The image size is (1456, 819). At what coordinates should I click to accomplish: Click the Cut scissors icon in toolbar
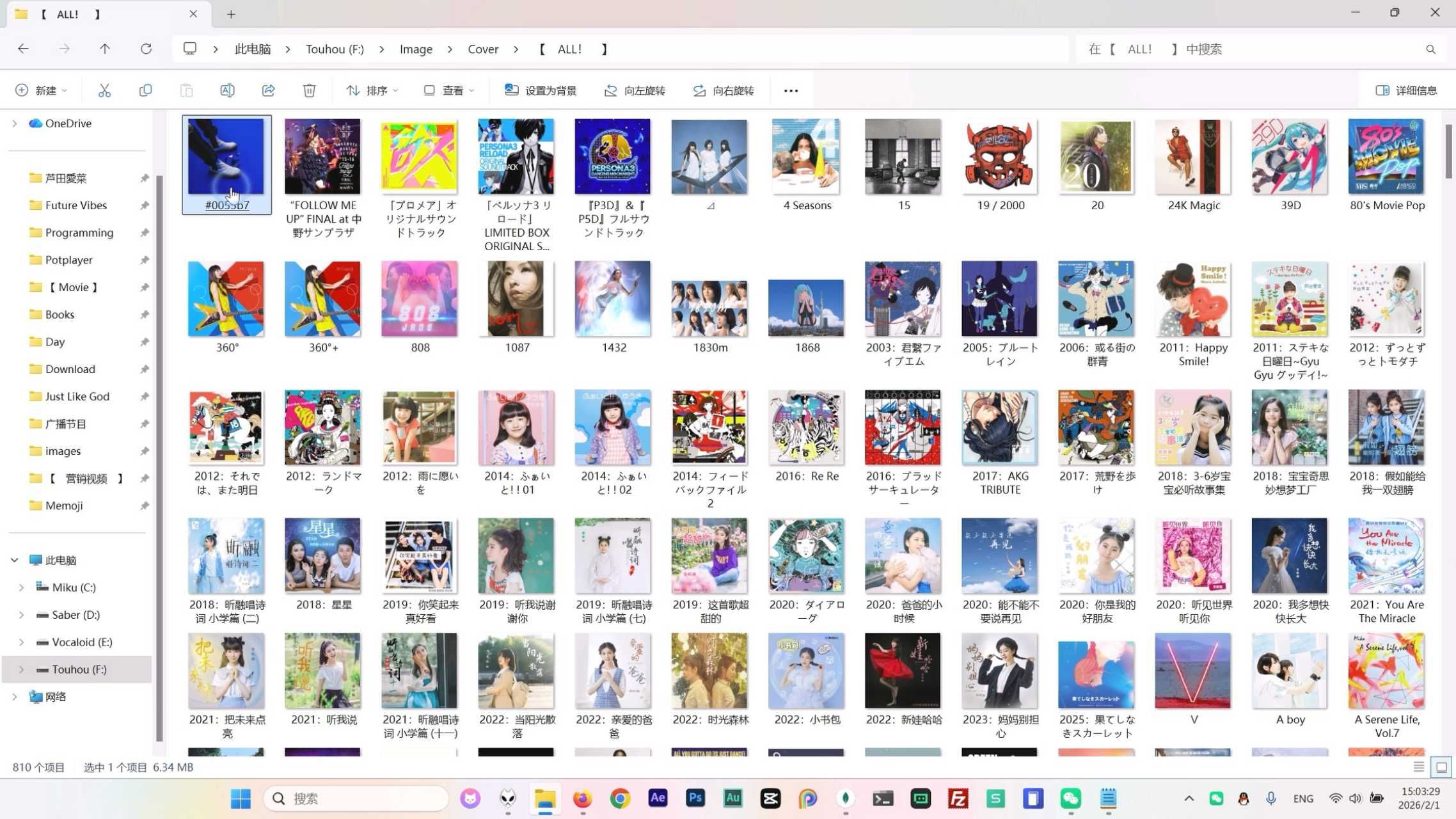pos(104,90)
